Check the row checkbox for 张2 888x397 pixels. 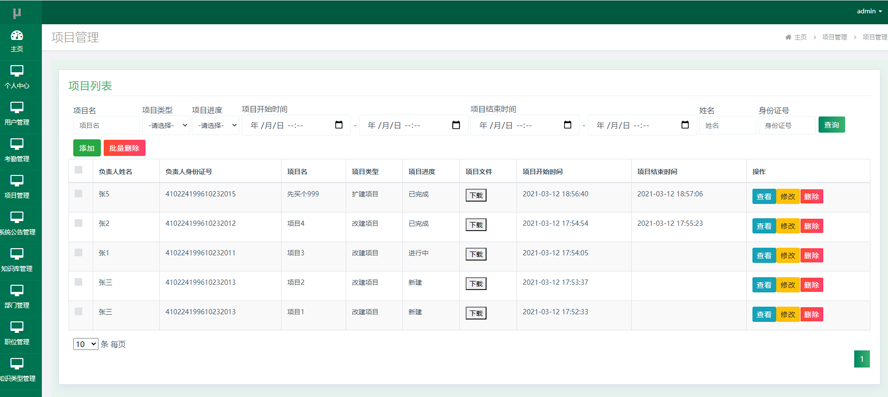(79, 223)
